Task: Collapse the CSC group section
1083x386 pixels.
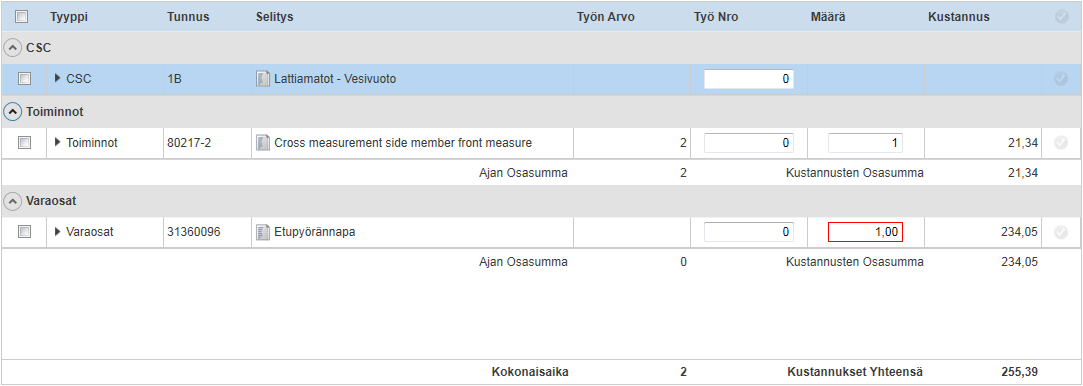Action: click(12, 48)
